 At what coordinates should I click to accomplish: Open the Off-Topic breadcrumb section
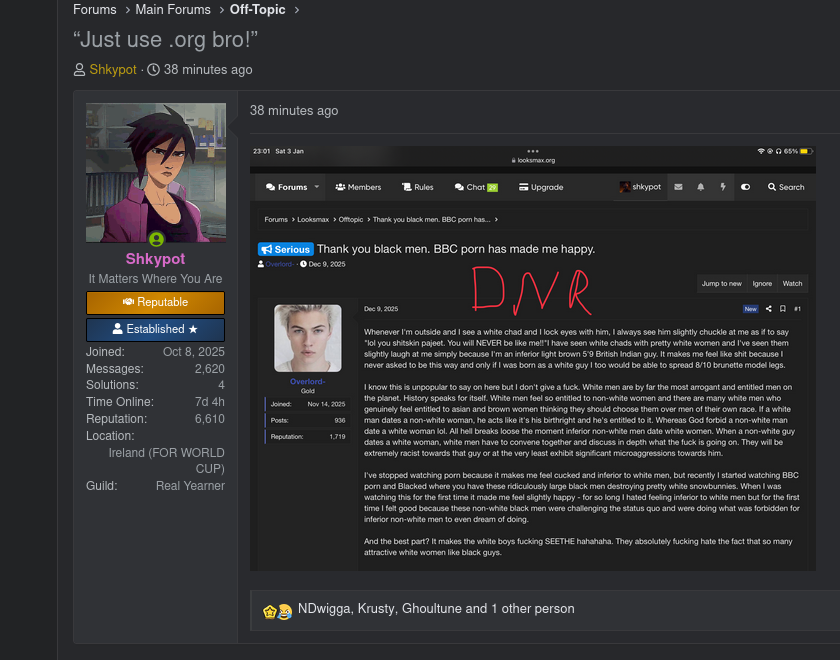[258, 10]
